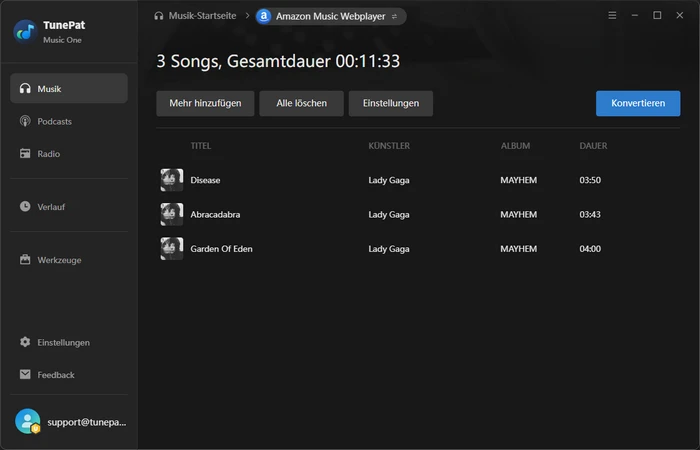Open Einstellungen in the sidebar

pyautogui.click(x=69, y=342)
